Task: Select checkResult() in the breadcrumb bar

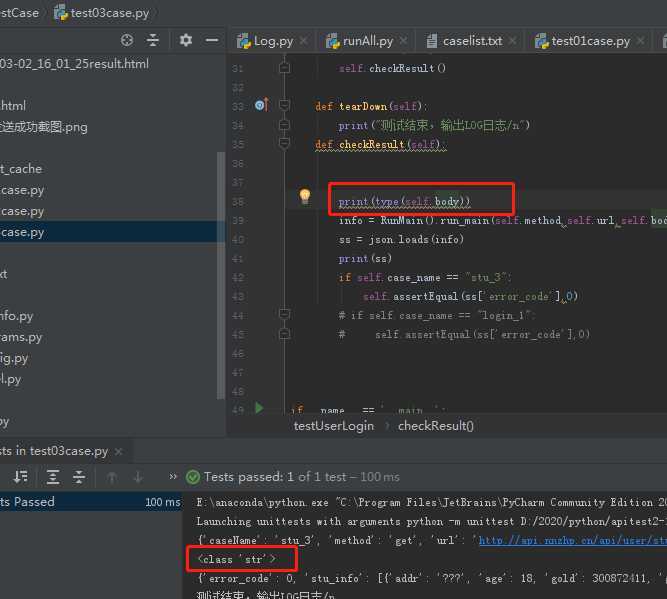Action: [436, 426]
